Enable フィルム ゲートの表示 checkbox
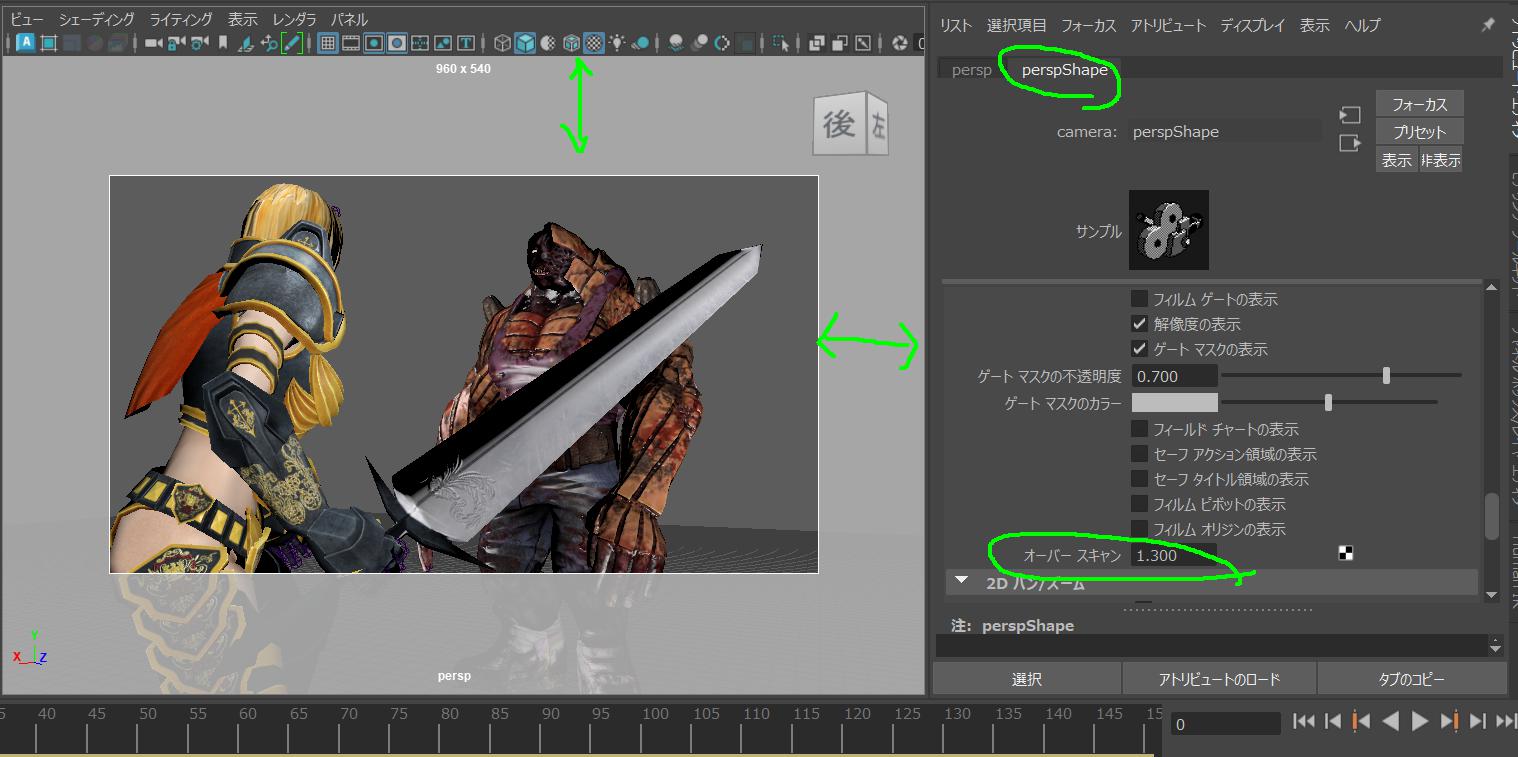The width and height of the screenshot is (1518, 757). click(x=1139, y=298)
